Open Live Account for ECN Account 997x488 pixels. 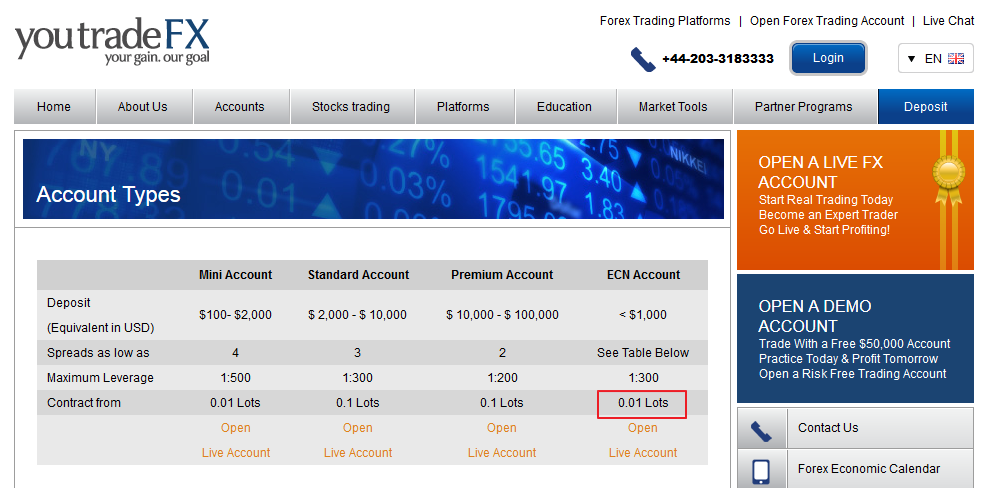click(x=643, y=440)
